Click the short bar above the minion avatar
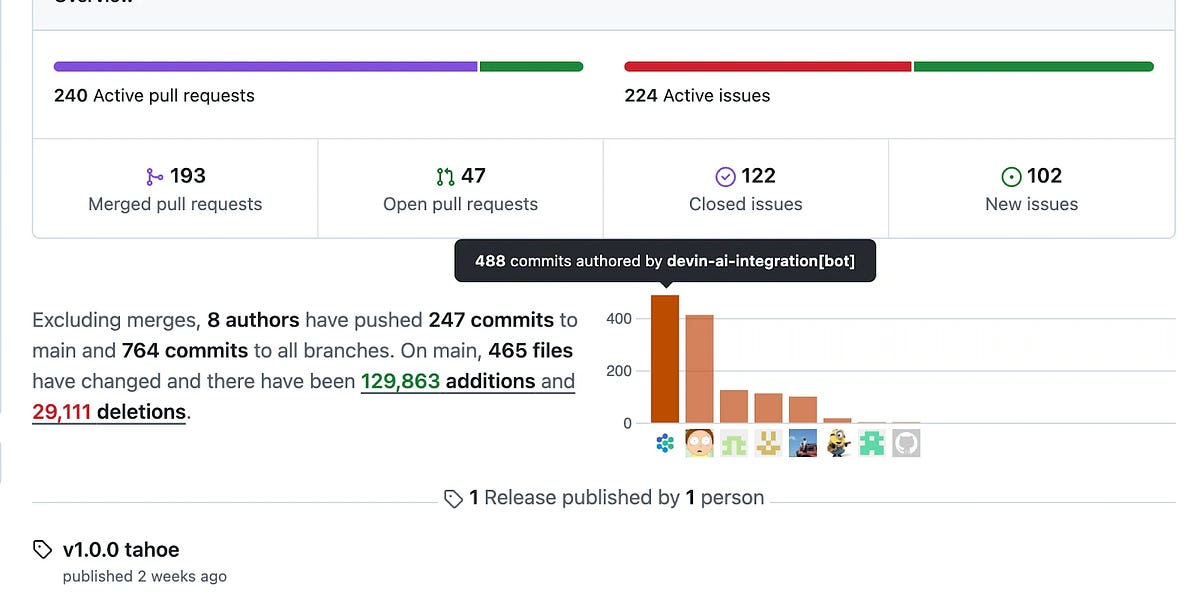1200x600 pixels. [837, 421]
